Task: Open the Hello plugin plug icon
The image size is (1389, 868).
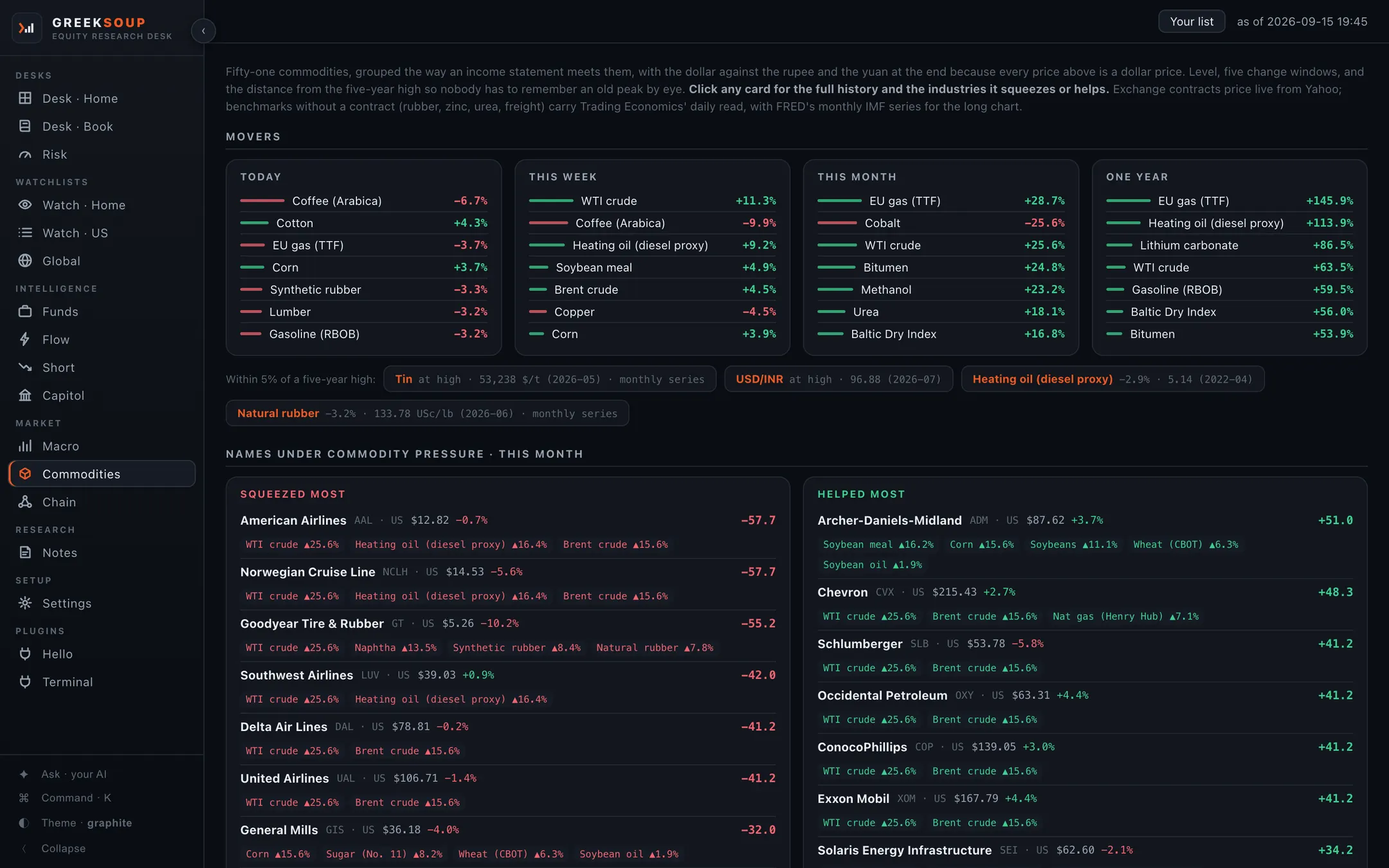Action: tap(25, 654)
